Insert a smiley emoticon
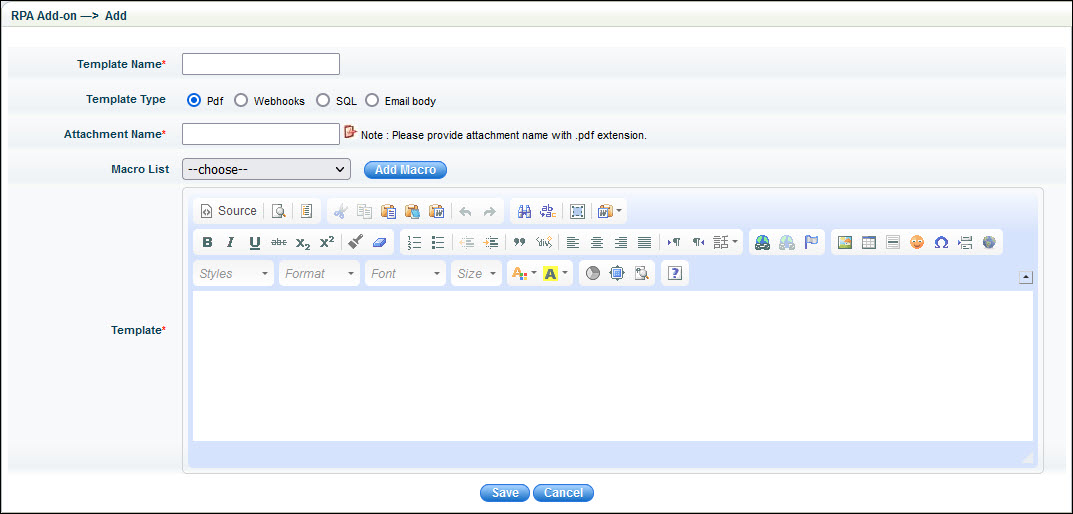1073x514 pixels. point(917,242)
